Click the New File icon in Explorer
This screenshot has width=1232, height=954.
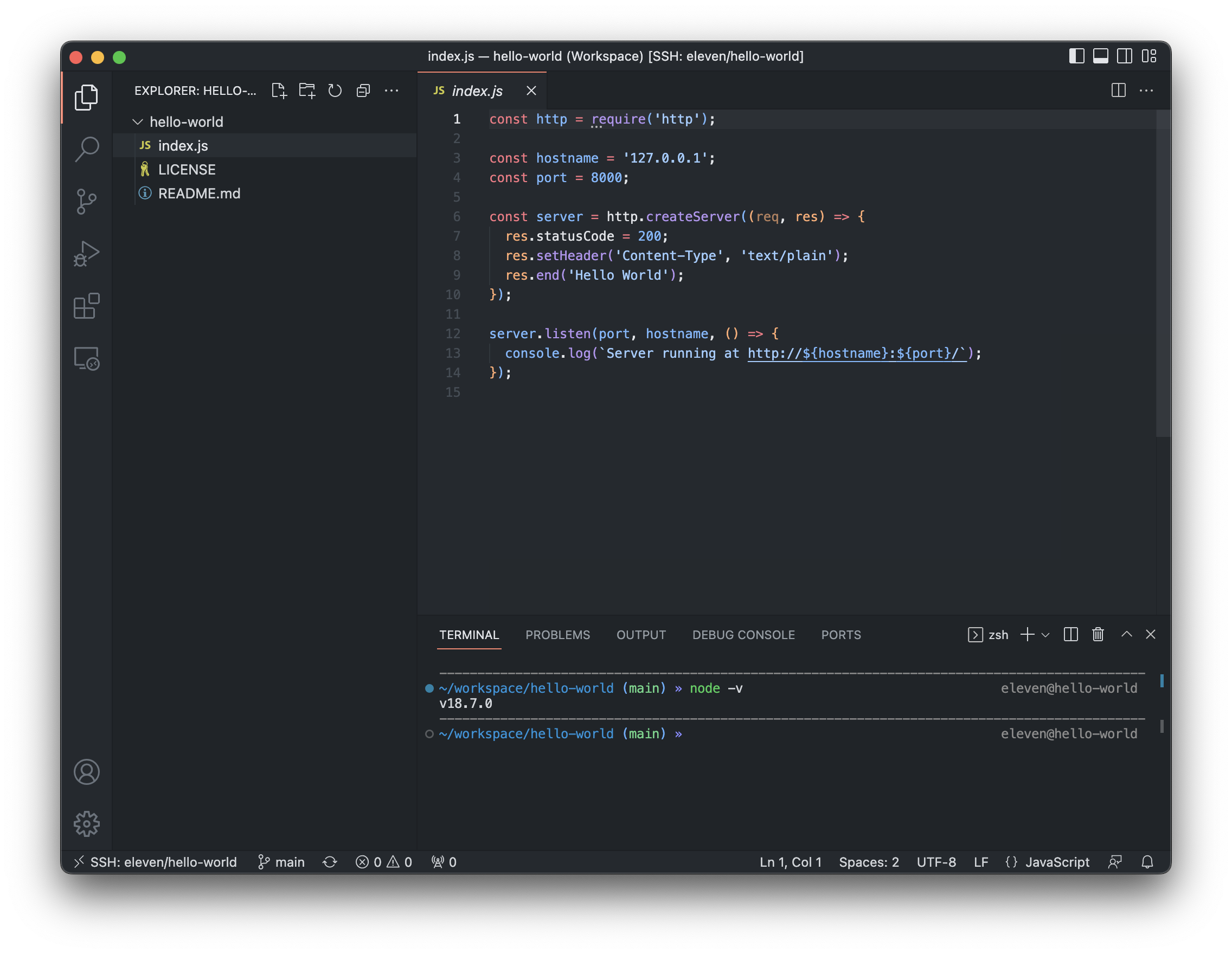click(279, 91)
